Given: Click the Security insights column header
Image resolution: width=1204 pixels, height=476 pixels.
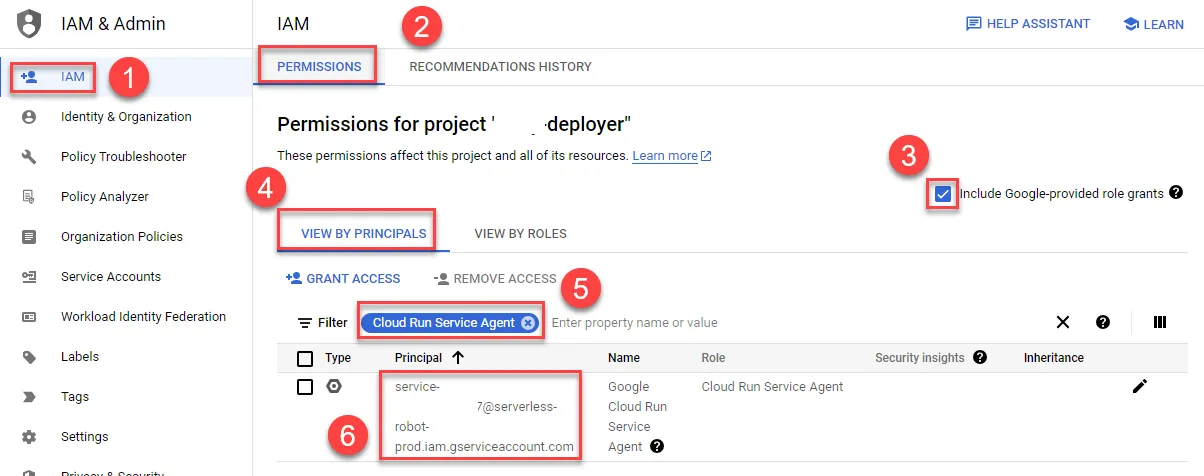Looking at the screenshot, I should pos(920,358).
